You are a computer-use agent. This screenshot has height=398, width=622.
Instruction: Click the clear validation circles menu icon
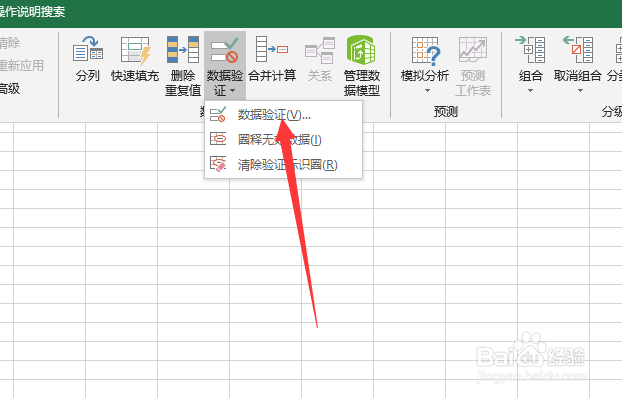click(x=218, y=163)
